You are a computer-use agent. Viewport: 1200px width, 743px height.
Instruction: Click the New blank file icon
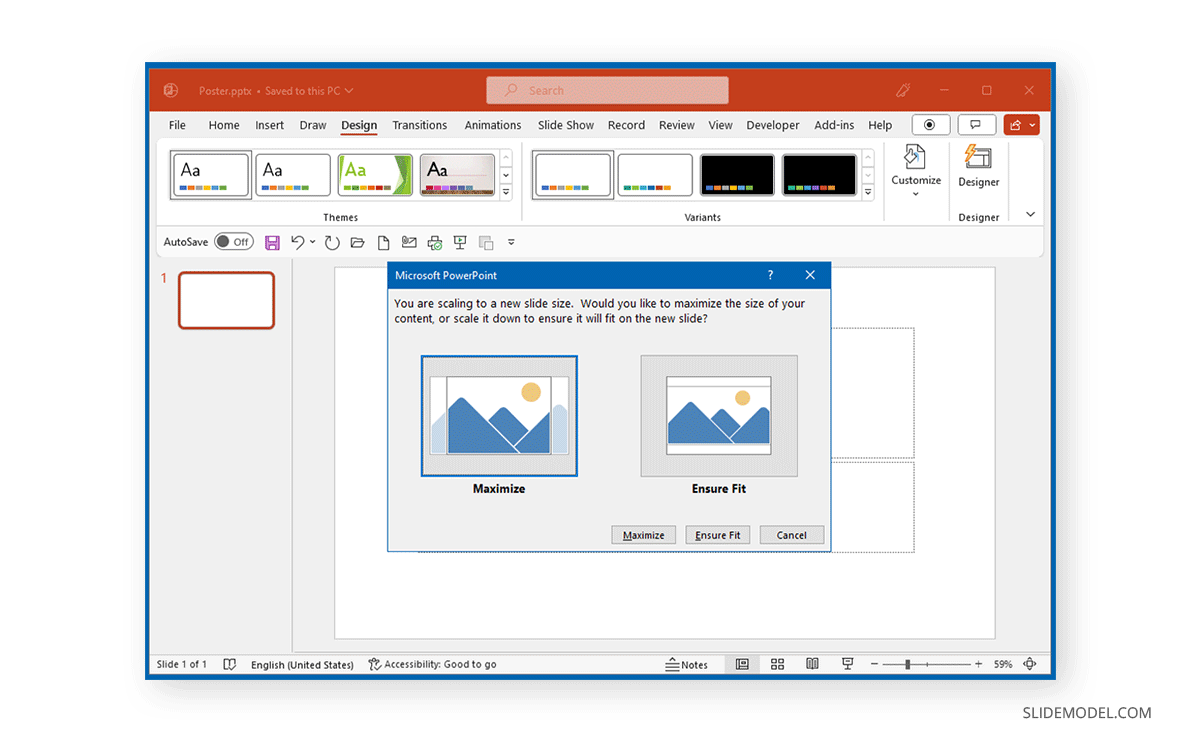click(x=383, y=242)
